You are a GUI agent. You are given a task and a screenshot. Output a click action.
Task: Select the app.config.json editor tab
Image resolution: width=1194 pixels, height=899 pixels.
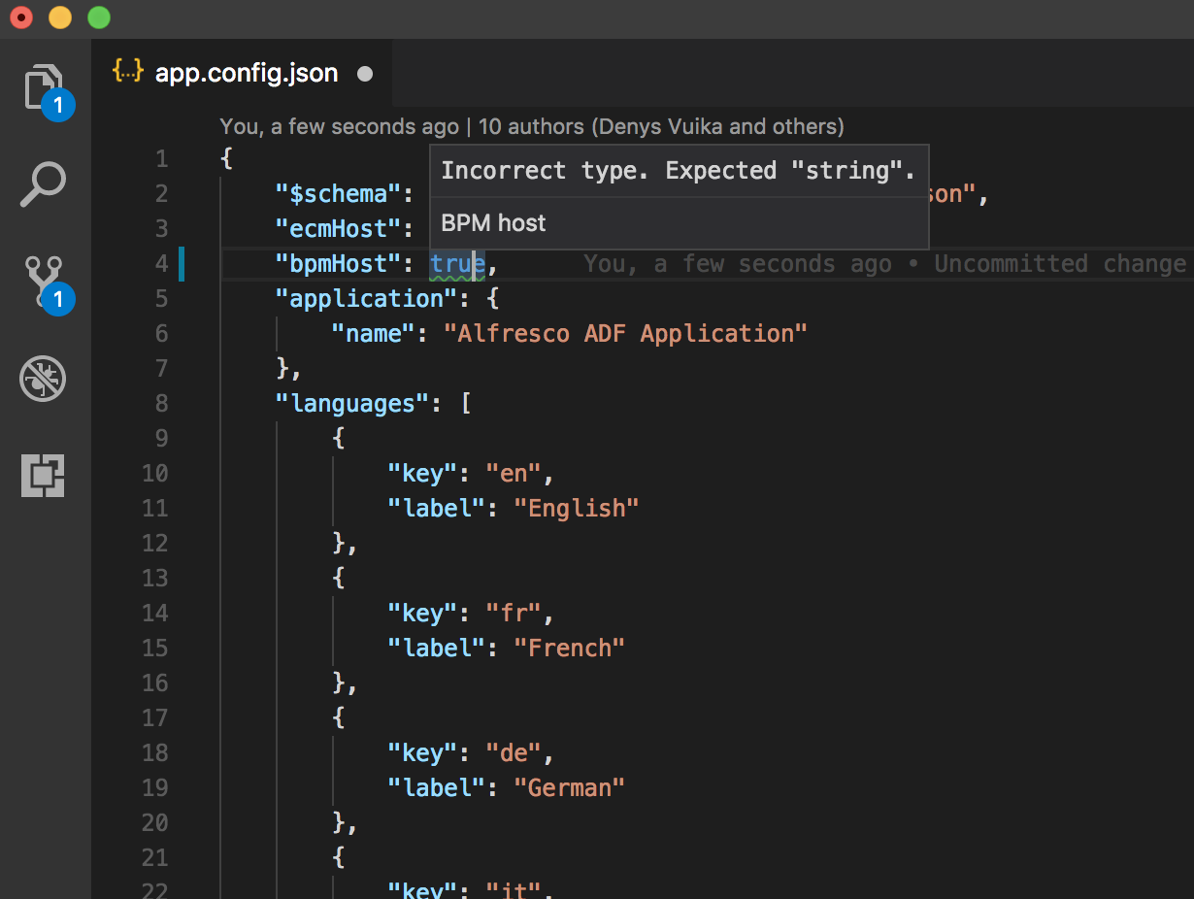pyautogui.click(x=242, y=73)
